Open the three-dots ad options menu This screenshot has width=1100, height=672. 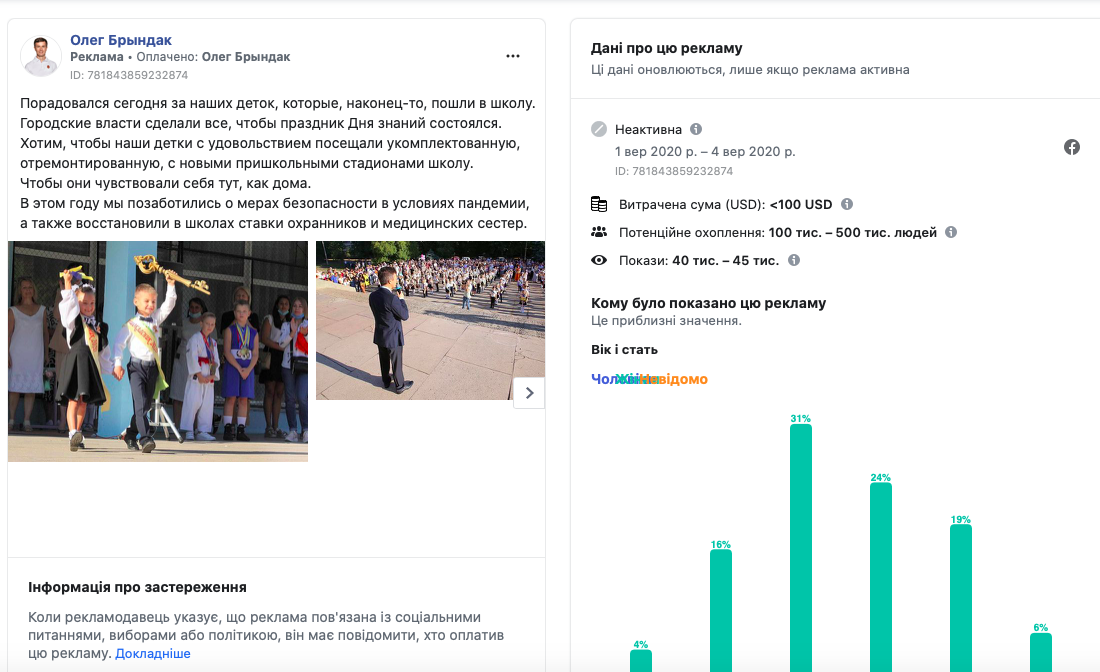tap(513, 57)
